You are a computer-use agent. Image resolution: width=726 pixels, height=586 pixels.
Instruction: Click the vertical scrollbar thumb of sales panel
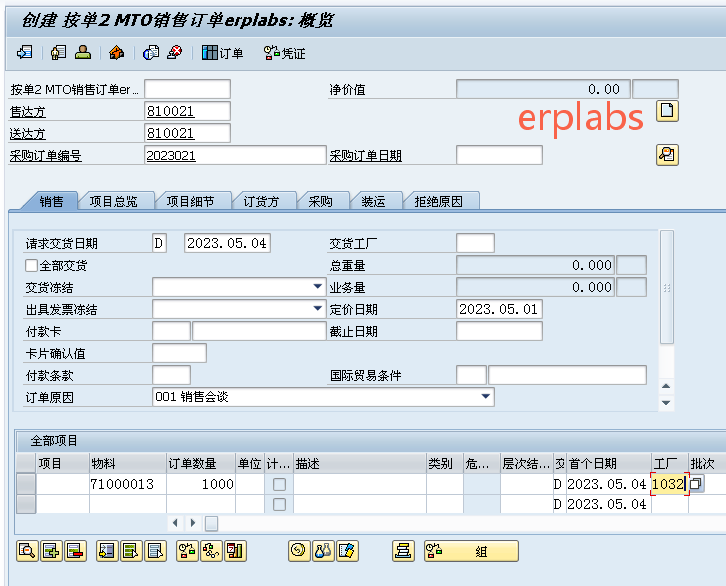(x=667, y=287)
